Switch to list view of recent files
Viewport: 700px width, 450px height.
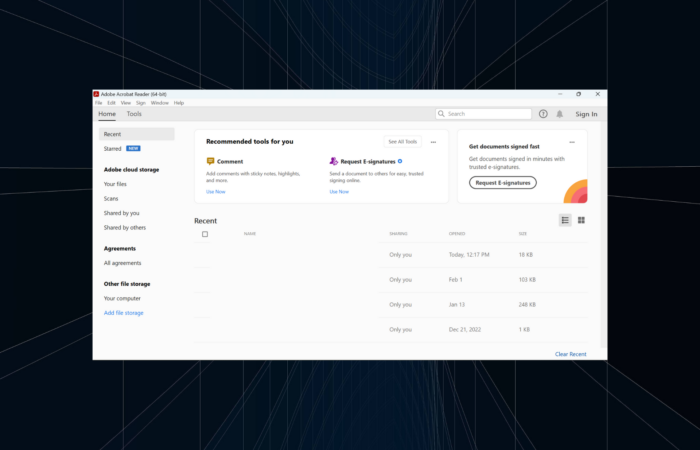(x=565, y=220)
